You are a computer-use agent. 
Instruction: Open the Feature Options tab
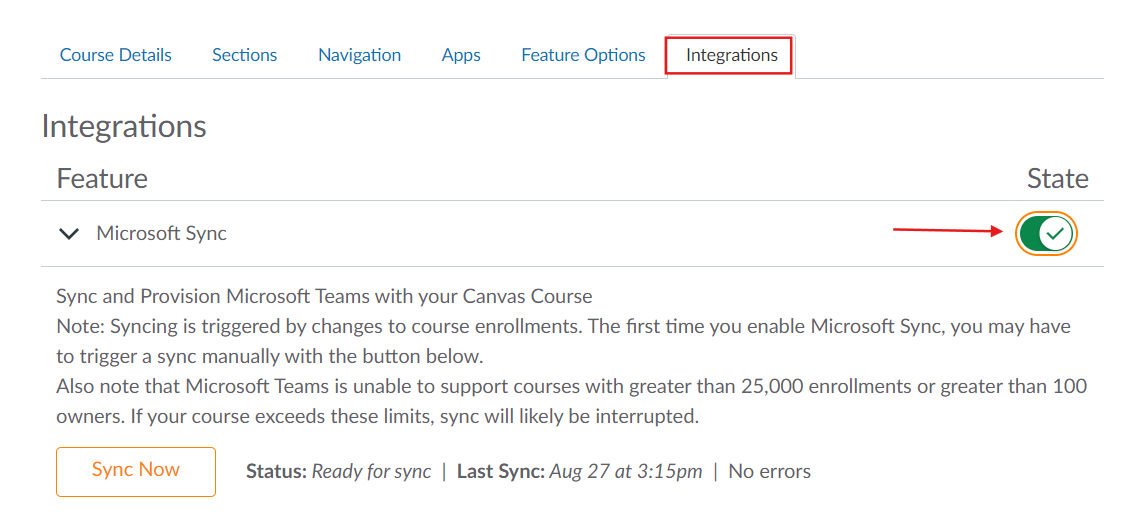coord(583,55)
